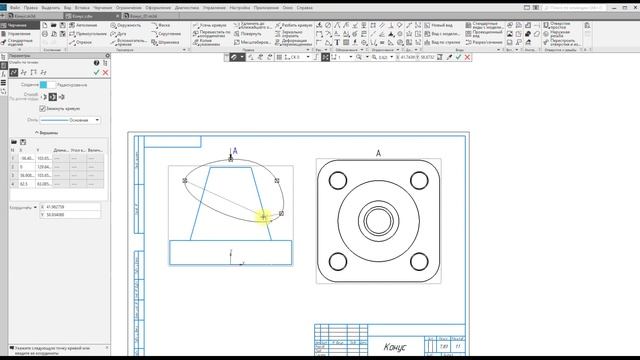Click the open file folder icon
Viewport: 640px width, 360px height.
pyautogui.click(x=53, y=25)
